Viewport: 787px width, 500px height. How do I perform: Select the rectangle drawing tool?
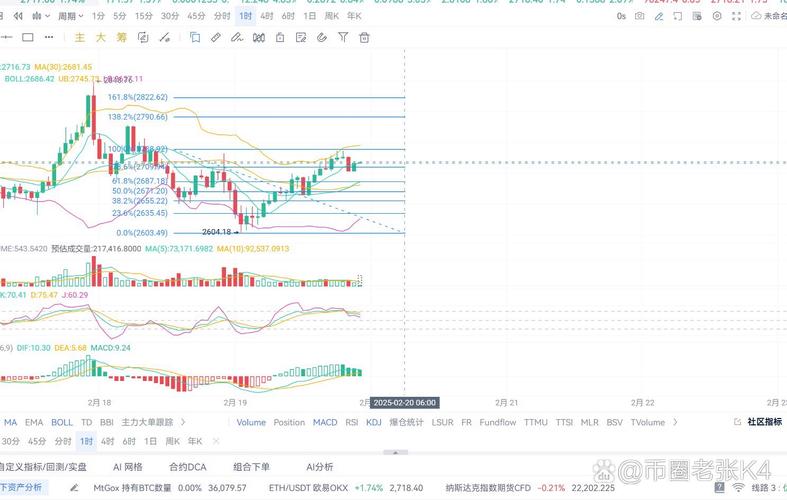point(28,37)
